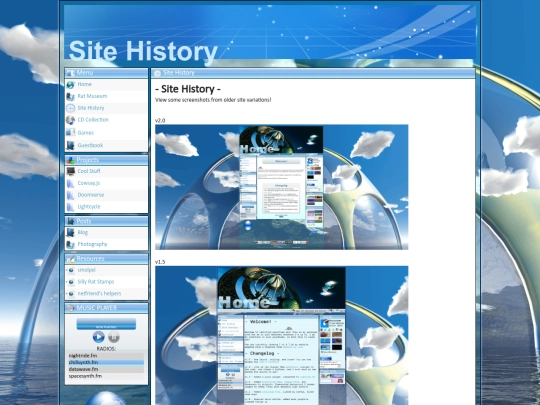The image size is (540, 405).
Task: Select the chillsynth.fm radio station
Action: [x=106, y=362]
